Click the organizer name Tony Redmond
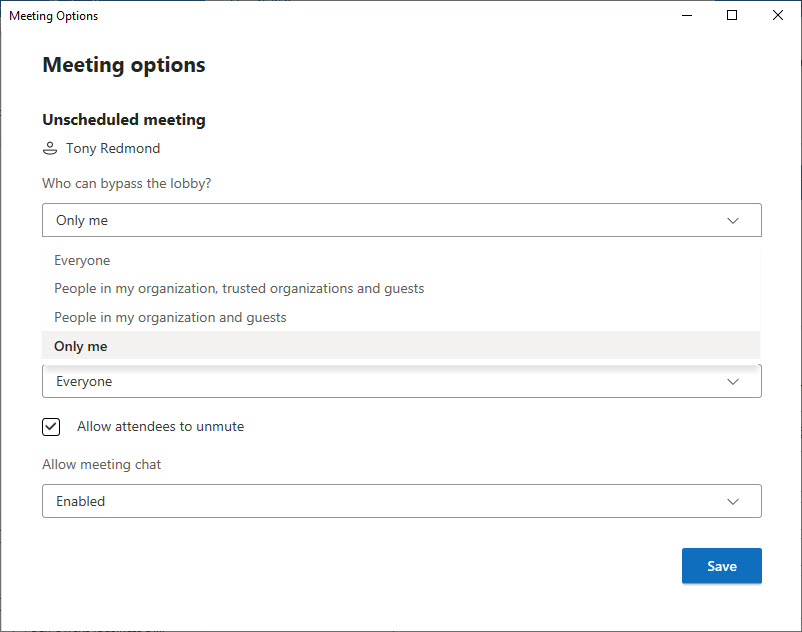The width and height of the screenshot is (802, 632). (x=113, y=149)
